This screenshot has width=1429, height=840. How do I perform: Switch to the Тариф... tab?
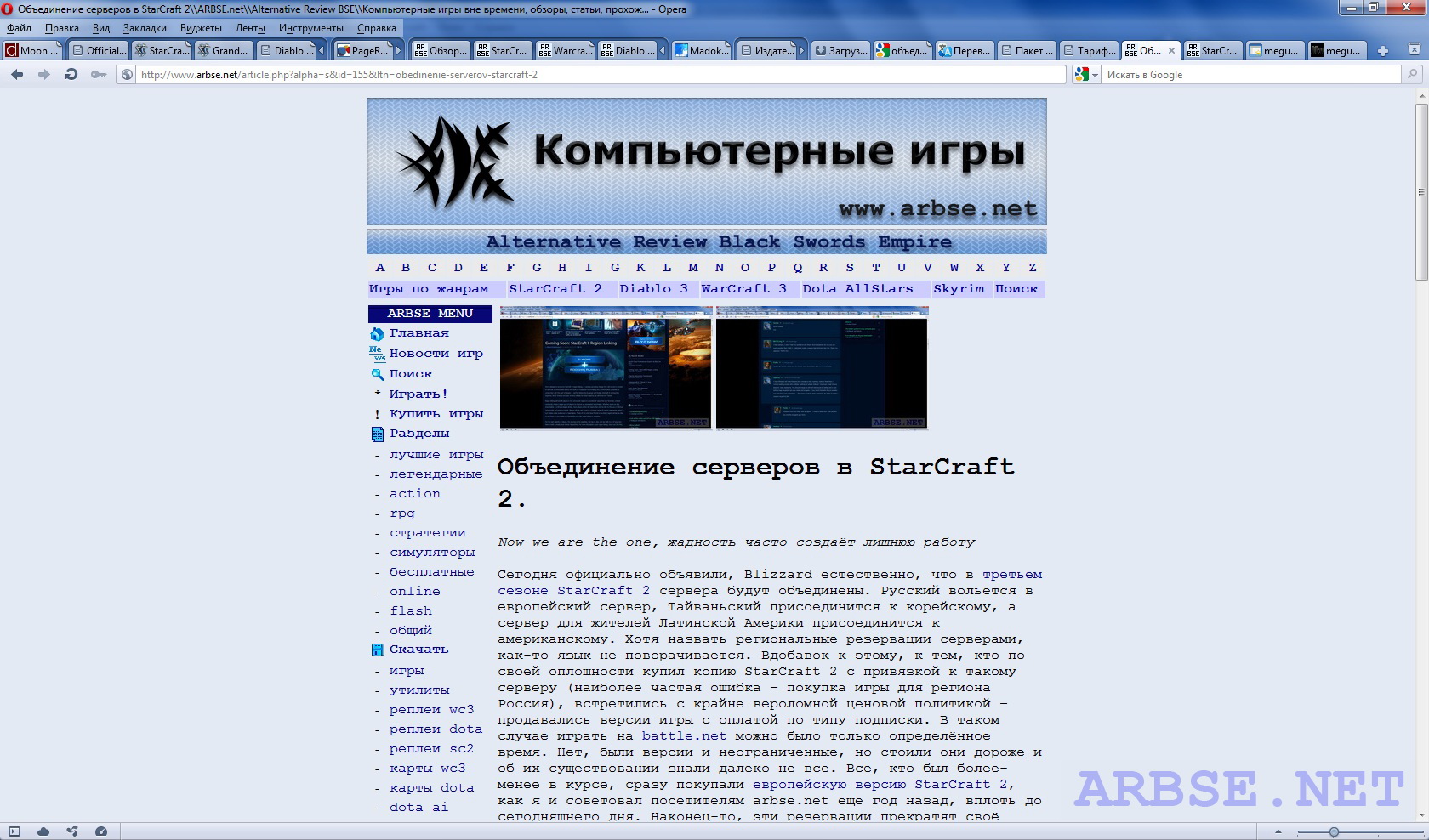click(1089, 51)
